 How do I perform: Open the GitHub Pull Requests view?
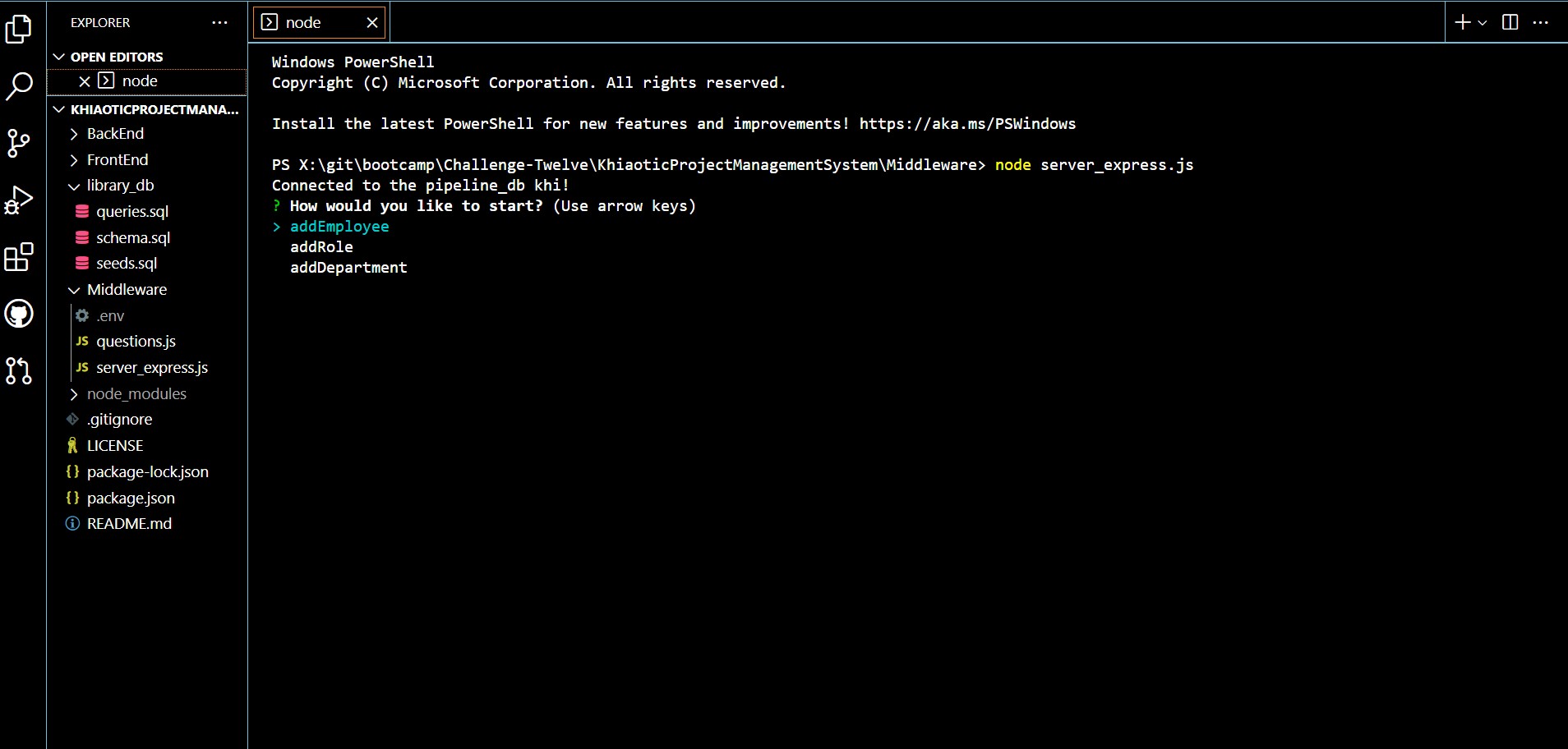click(x=18, y=371)
